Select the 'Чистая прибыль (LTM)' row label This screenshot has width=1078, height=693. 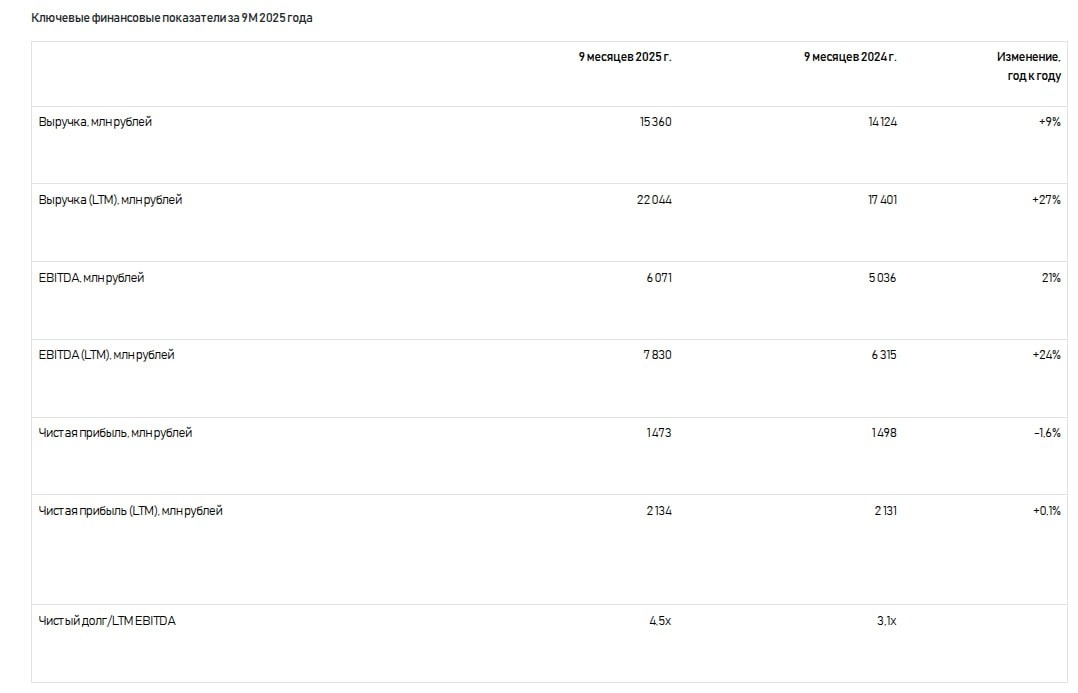pos(130,511)
